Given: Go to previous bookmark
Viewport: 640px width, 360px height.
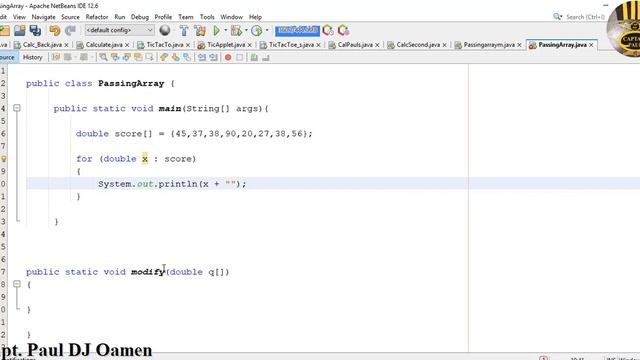Looking at the screenshot, I should (x=164, y=57).
